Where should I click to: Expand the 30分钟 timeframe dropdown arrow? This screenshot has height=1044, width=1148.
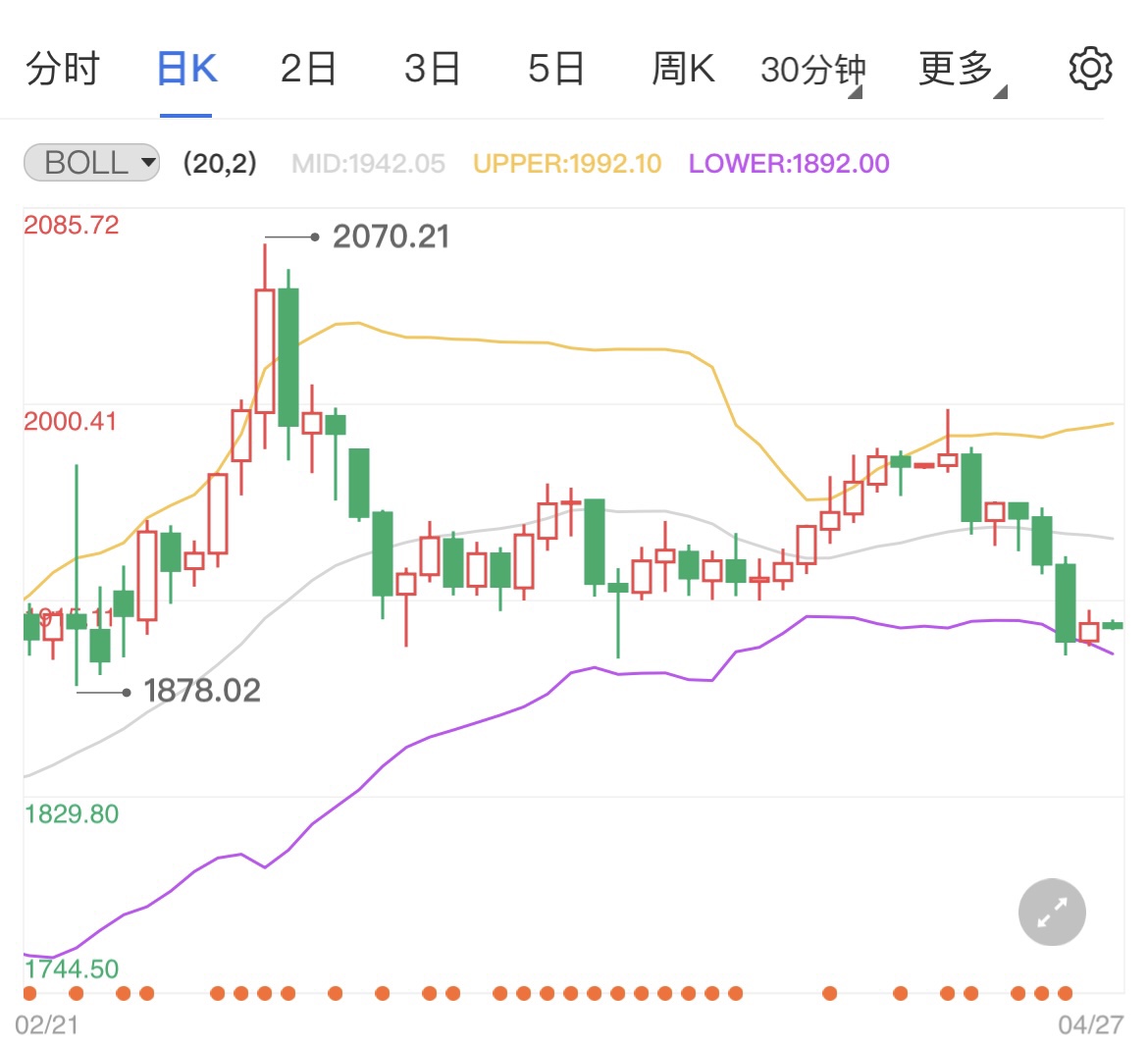[857, 89]
